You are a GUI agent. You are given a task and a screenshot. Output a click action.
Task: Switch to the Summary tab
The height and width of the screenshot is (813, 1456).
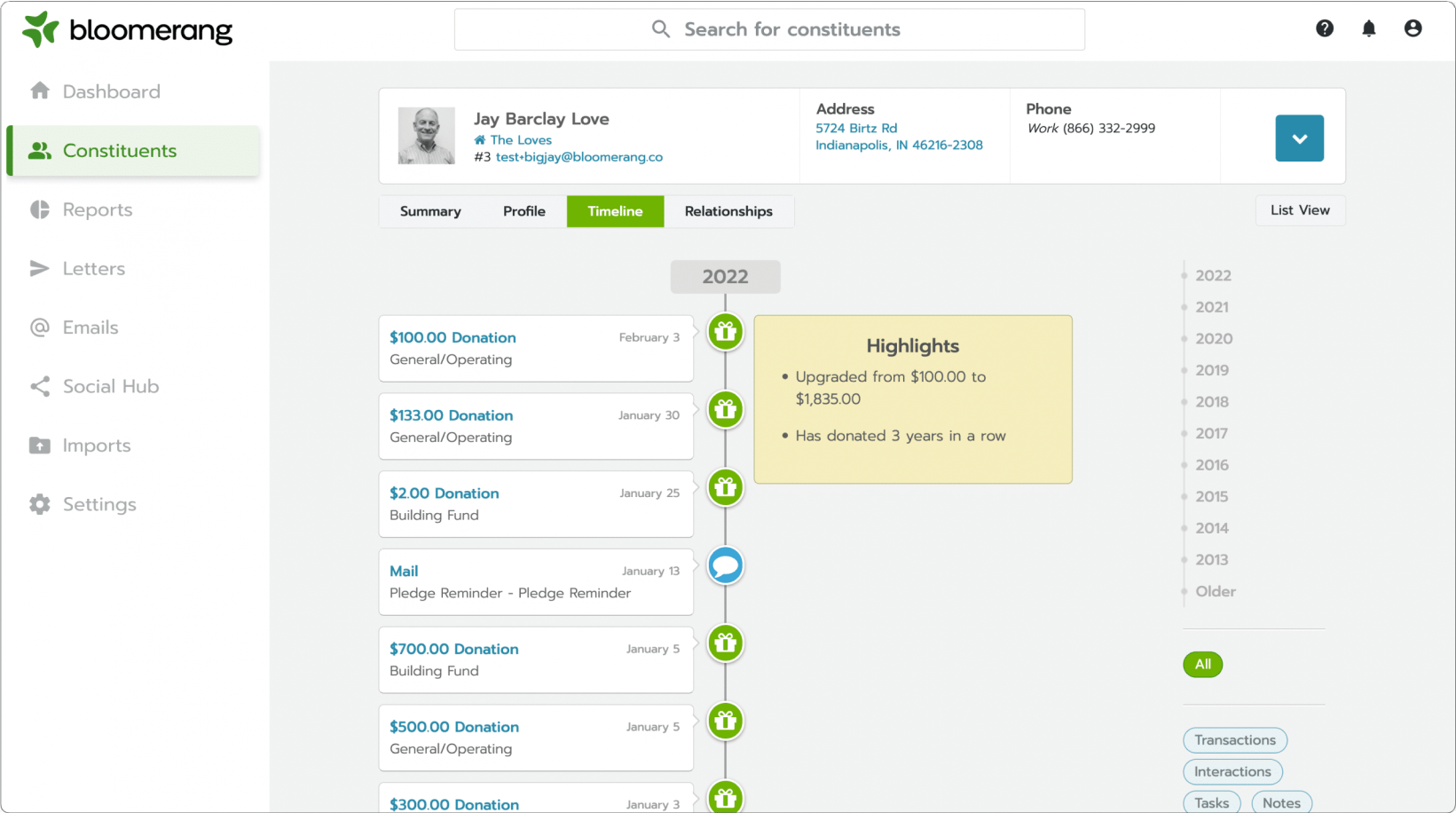click(430, 211)
